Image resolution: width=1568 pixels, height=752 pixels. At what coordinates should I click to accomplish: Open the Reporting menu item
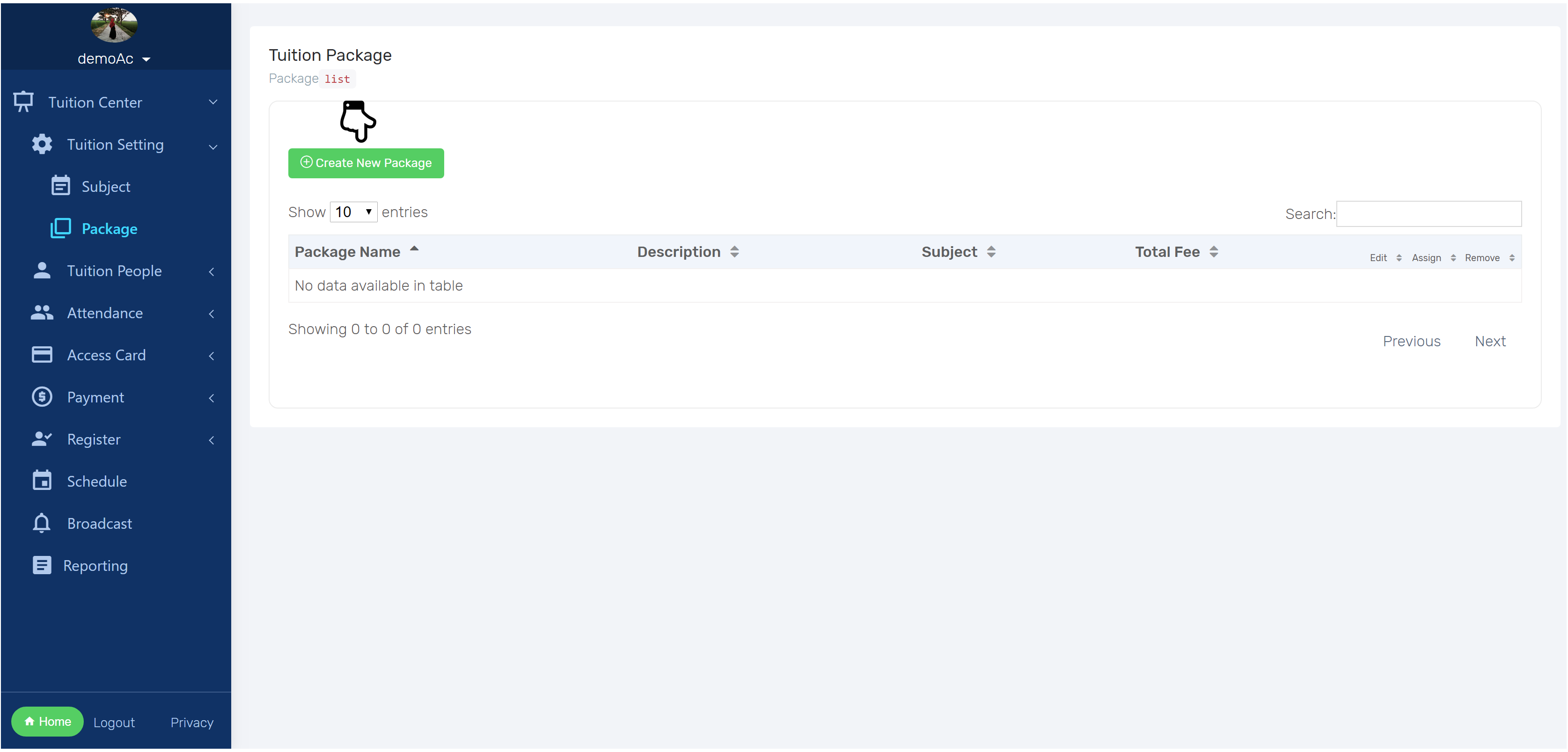(x=95, y=566)
